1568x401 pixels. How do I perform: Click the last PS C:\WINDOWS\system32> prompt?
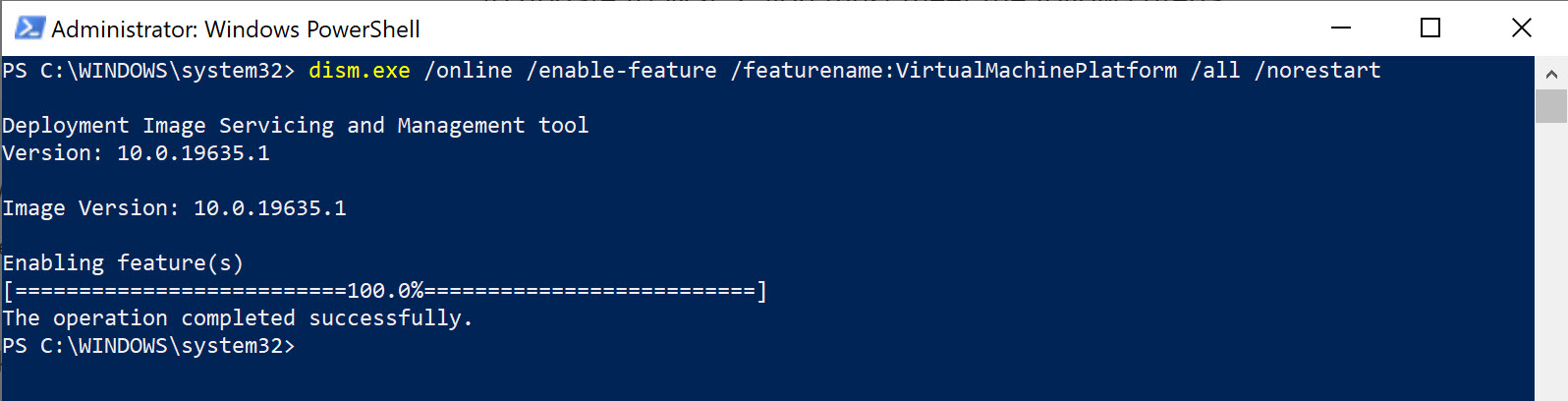[147, 346]
